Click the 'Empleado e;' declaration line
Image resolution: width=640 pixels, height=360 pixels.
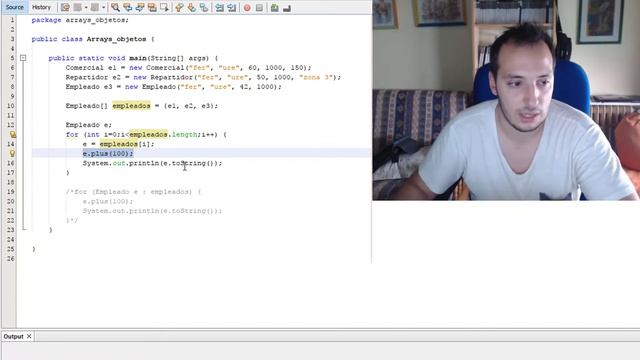89,125
